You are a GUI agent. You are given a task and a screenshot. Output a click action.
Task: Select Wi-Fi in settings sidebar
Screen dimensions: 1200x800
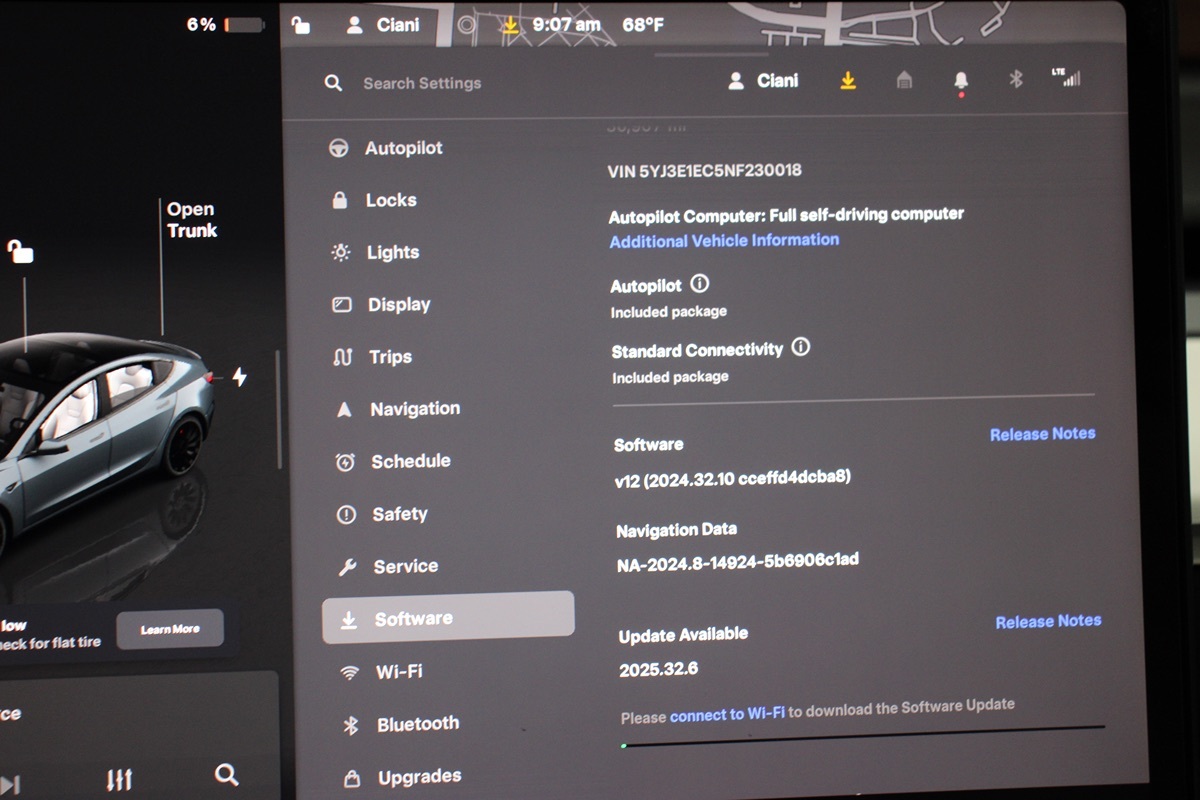(398, 672)
